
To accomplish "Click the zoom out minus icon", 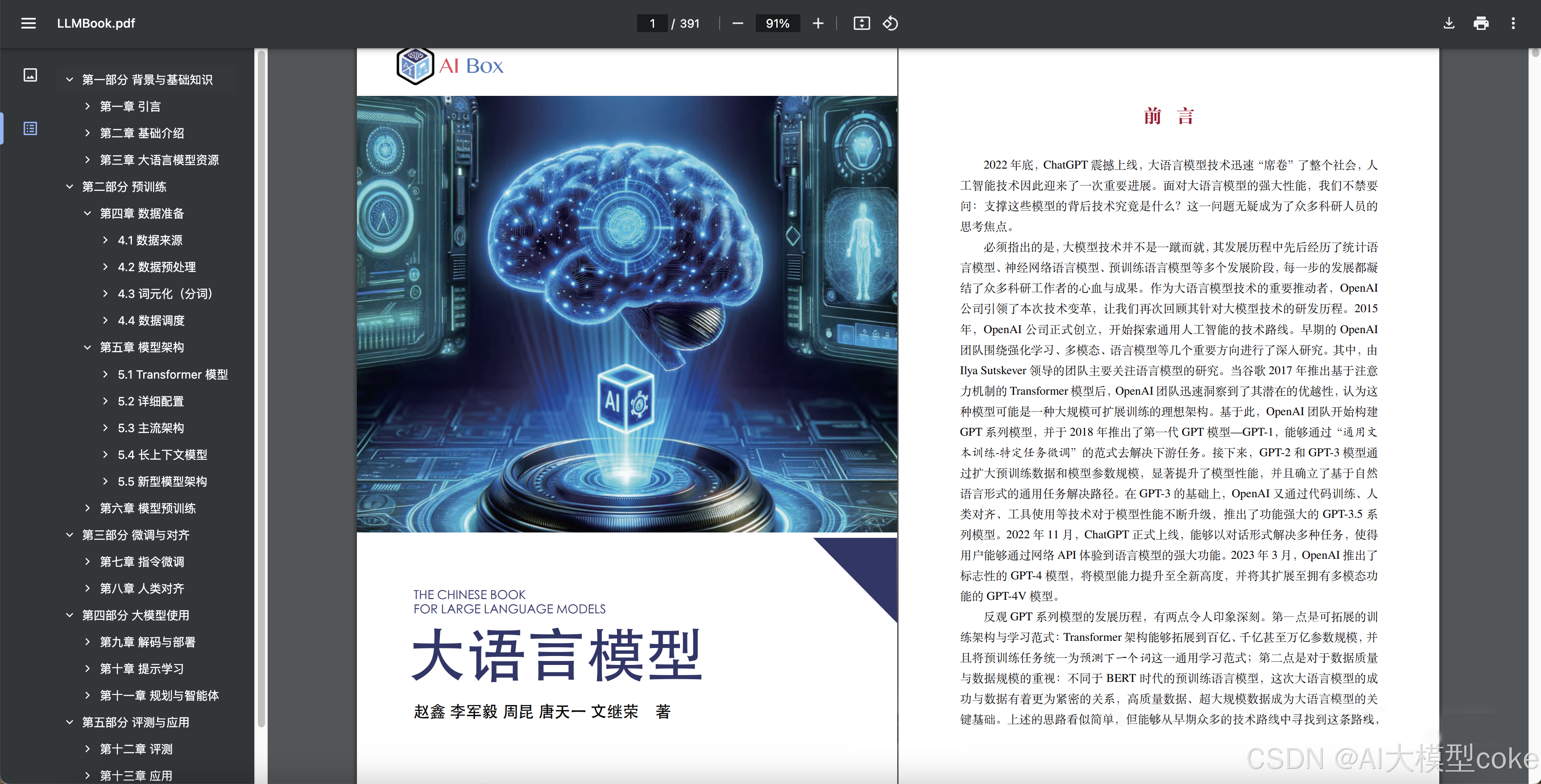I will click(737, 23).
